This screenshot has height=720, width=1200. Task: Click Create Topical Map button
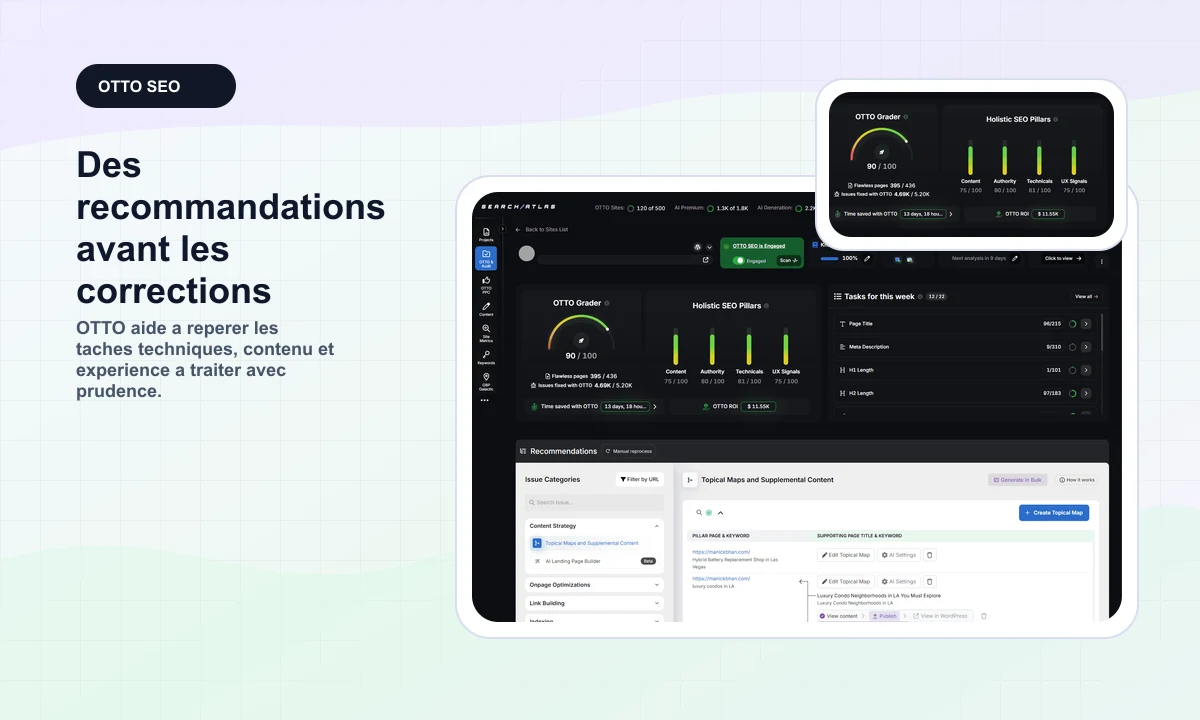(1054, 512)
